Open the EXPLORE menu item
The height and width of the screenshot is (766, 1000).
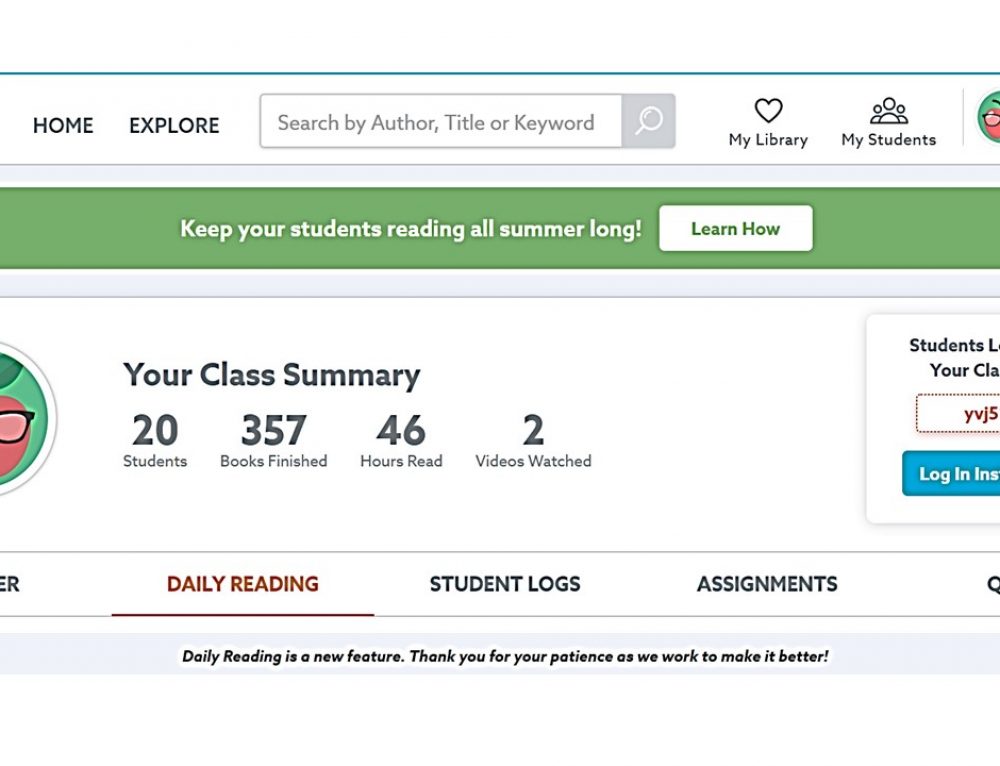pyautogui.click(x=174, y=126)
